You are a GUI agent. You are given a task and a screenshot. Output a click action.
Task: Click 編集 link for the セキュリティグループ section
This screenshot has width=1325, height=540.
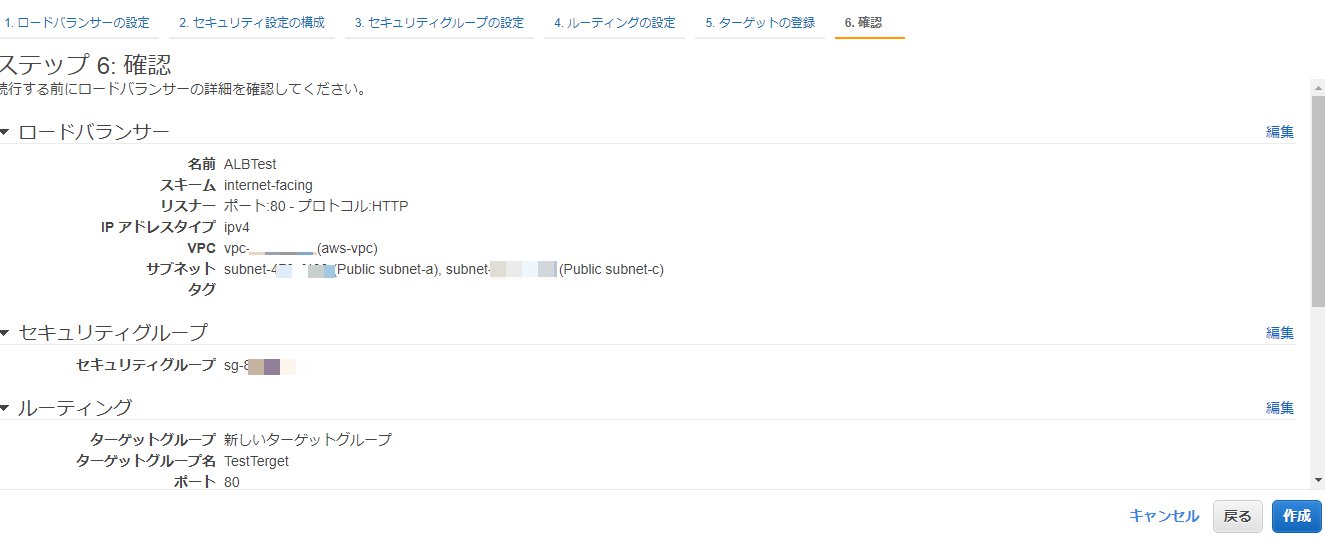(x=1279, y=333)
